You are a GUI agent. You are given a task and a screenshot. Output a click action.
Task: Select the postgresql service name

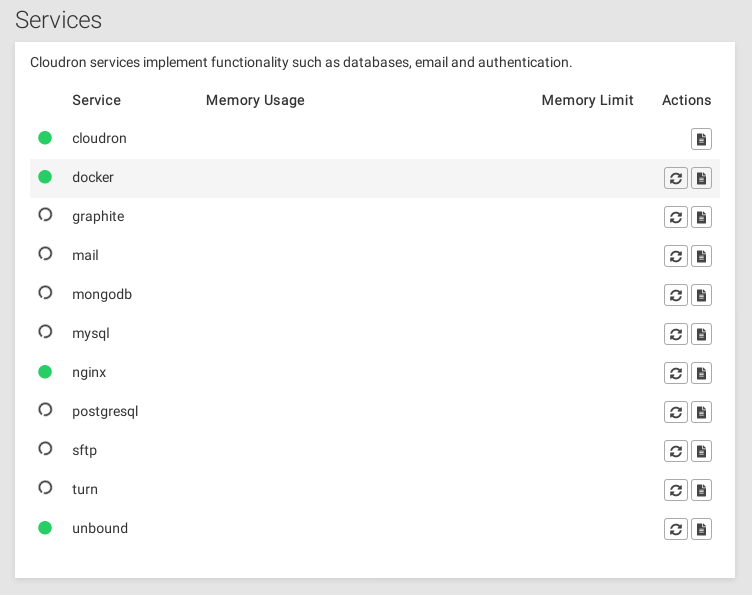pos(105,412)
